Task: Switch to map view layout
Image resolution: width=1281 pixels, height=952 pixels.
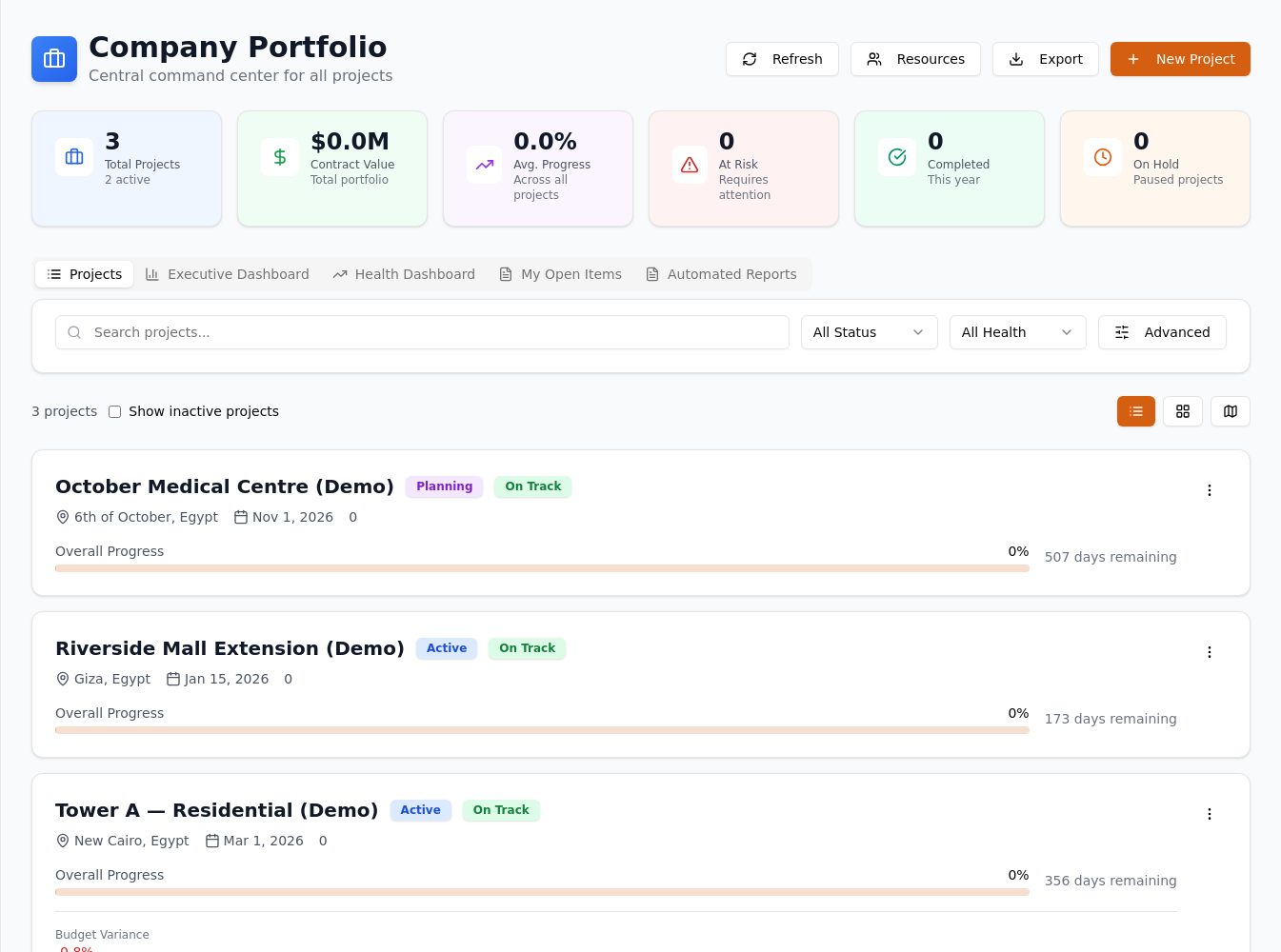Action: (x=1231, y=411)
